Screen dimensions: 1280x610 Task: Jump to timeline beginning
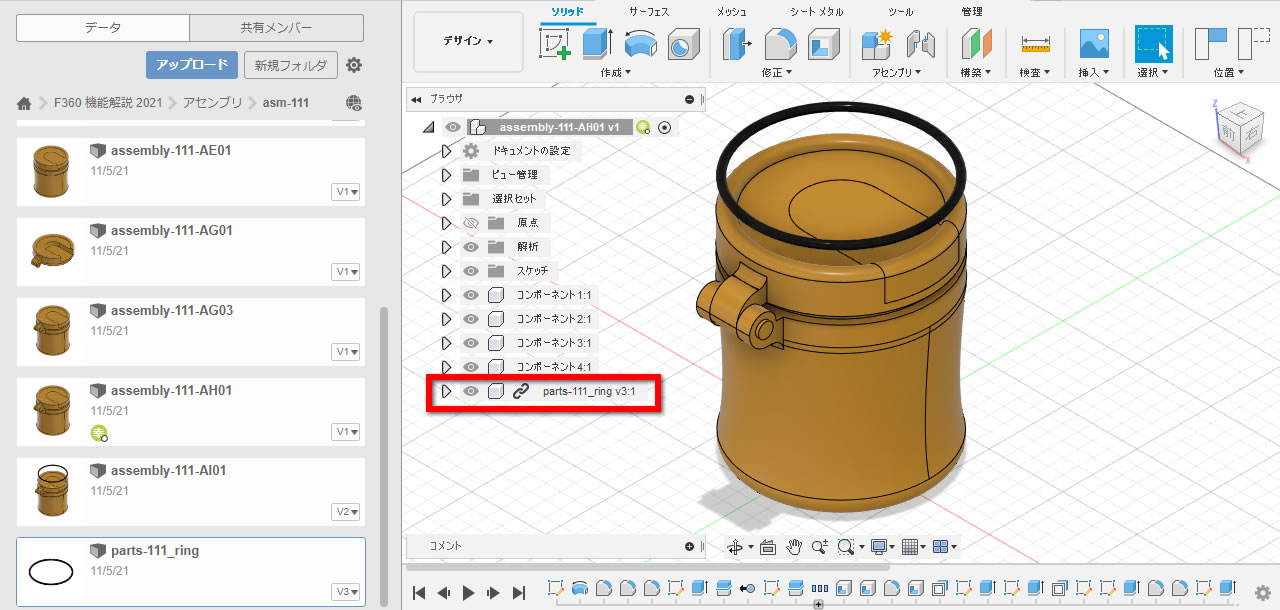[420, 593]
